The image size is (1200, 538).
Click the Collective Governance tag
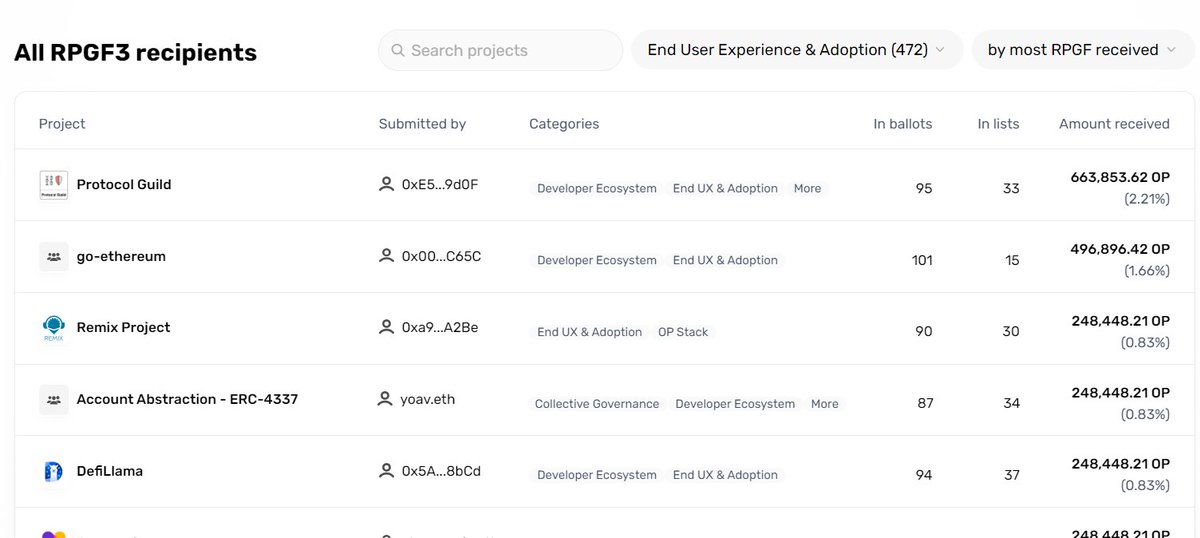(597, 404)
